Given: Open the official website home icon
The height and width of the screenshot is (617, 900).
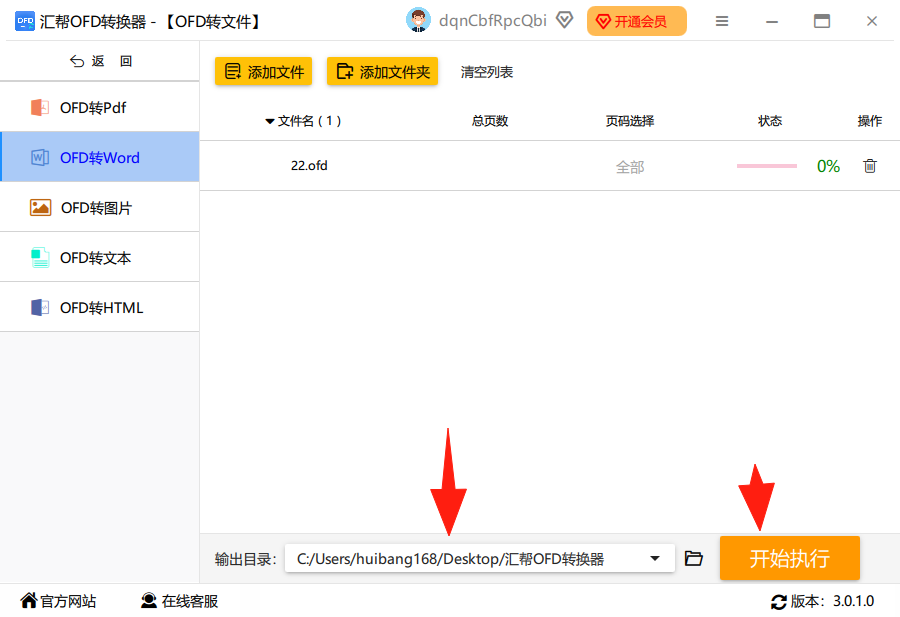Looking at the screenshot, I should [29, 600].
